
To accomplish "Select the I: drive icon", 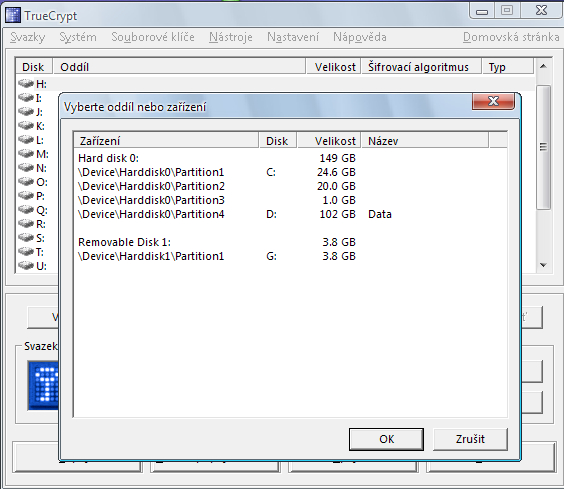I will (26, 98).
